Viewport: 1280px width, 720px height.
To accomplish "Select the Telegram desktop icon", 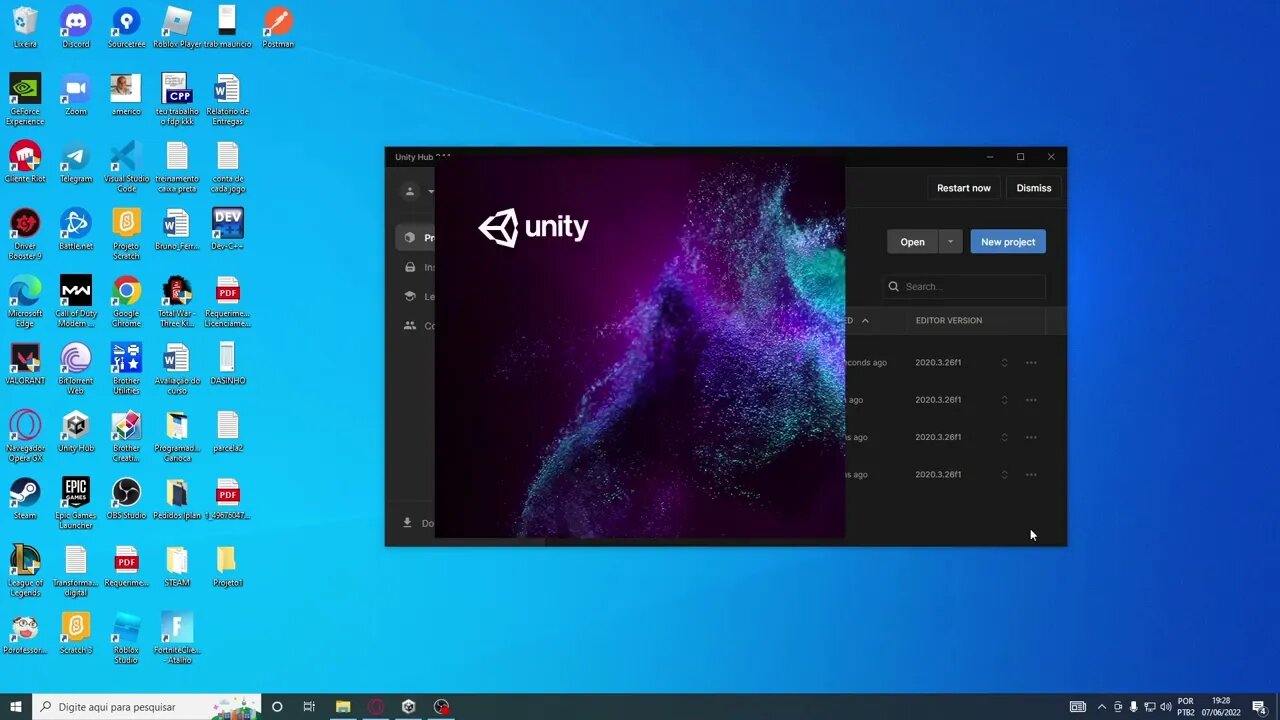I will click(x=76, y=162).
